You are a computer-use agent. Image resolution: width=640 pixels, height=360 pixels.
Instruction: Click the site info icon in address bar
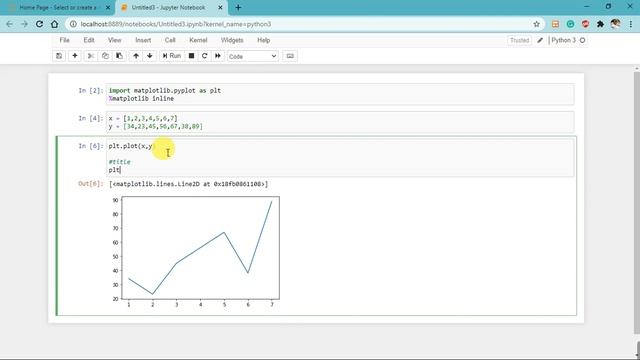click(73, 24)
